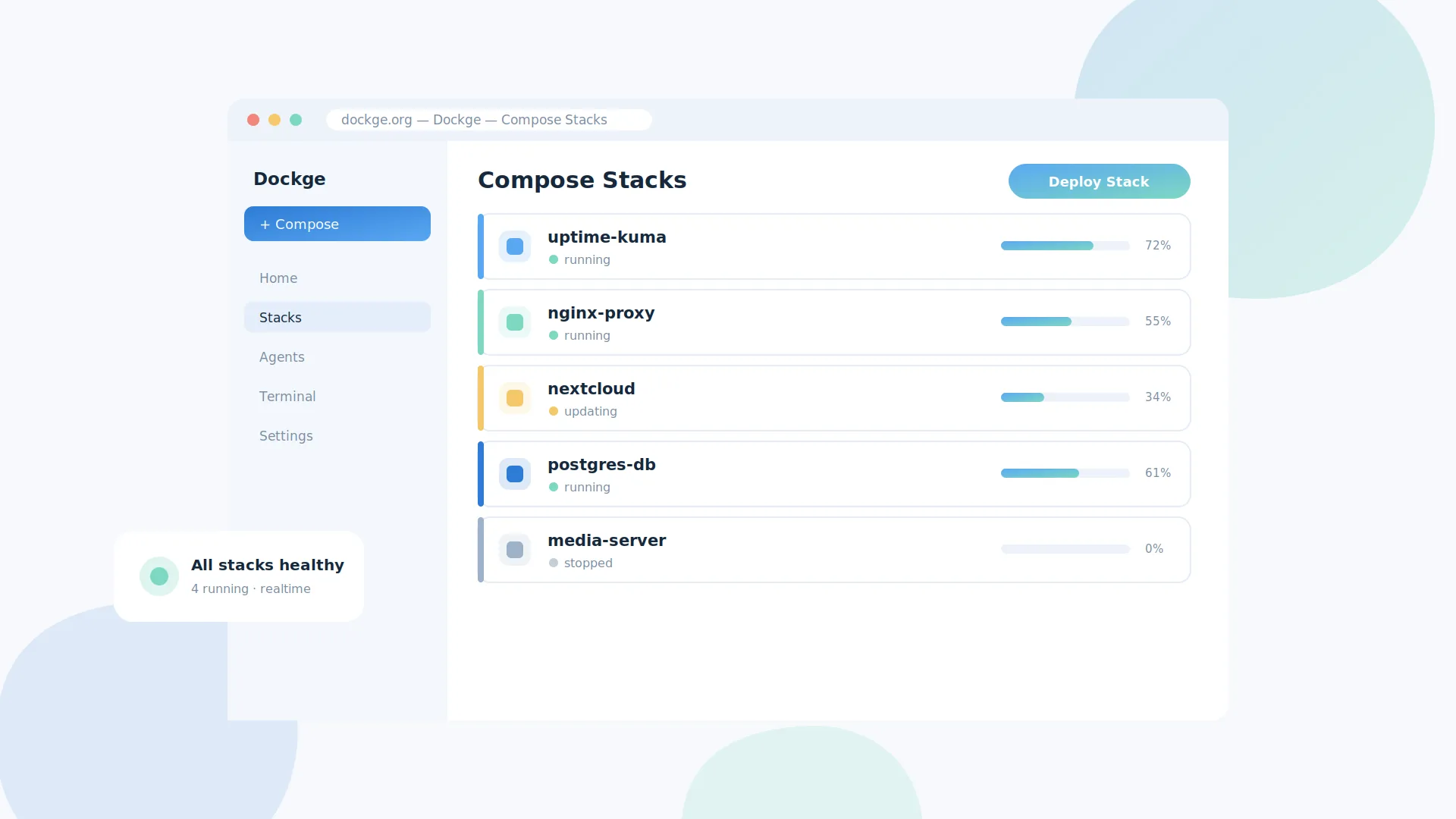Image resolution: width=1456 pixels, height=819 pixels.
Task: Click the 72% value
Action: (x=1158, y=246)
